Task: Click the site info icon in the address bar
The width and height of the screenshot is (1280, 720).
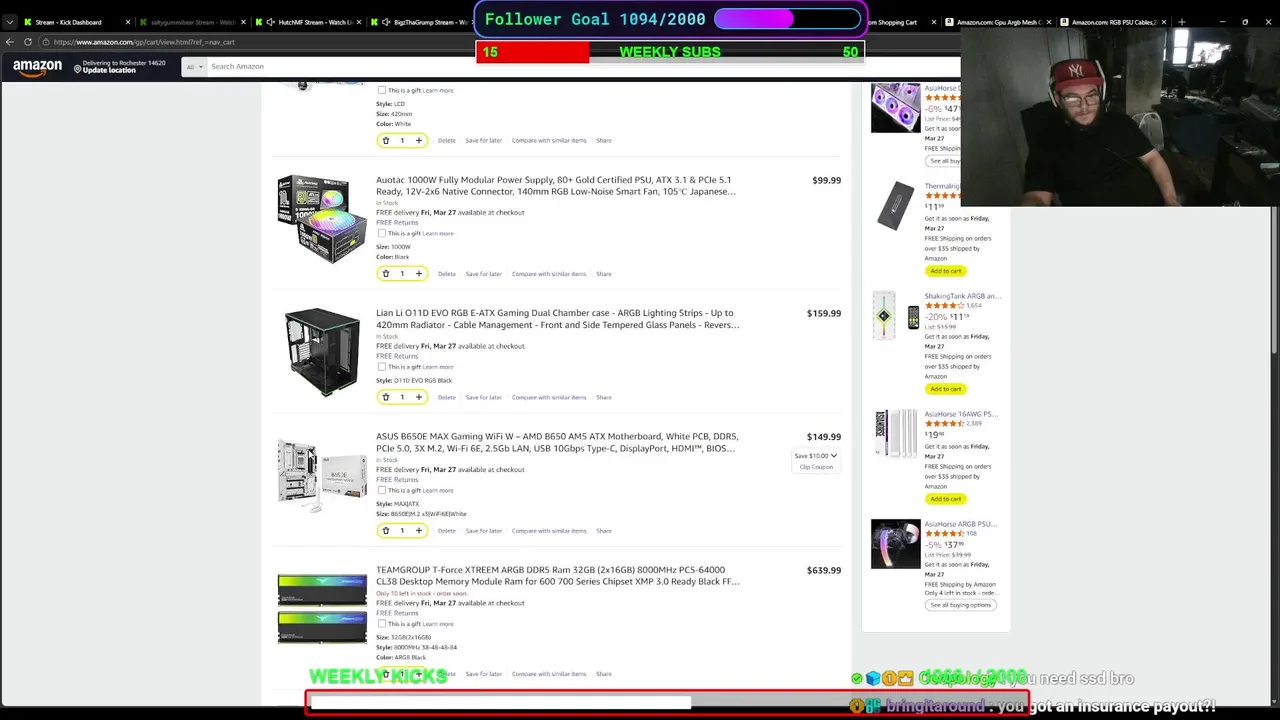Action: [x=46, y=42]
